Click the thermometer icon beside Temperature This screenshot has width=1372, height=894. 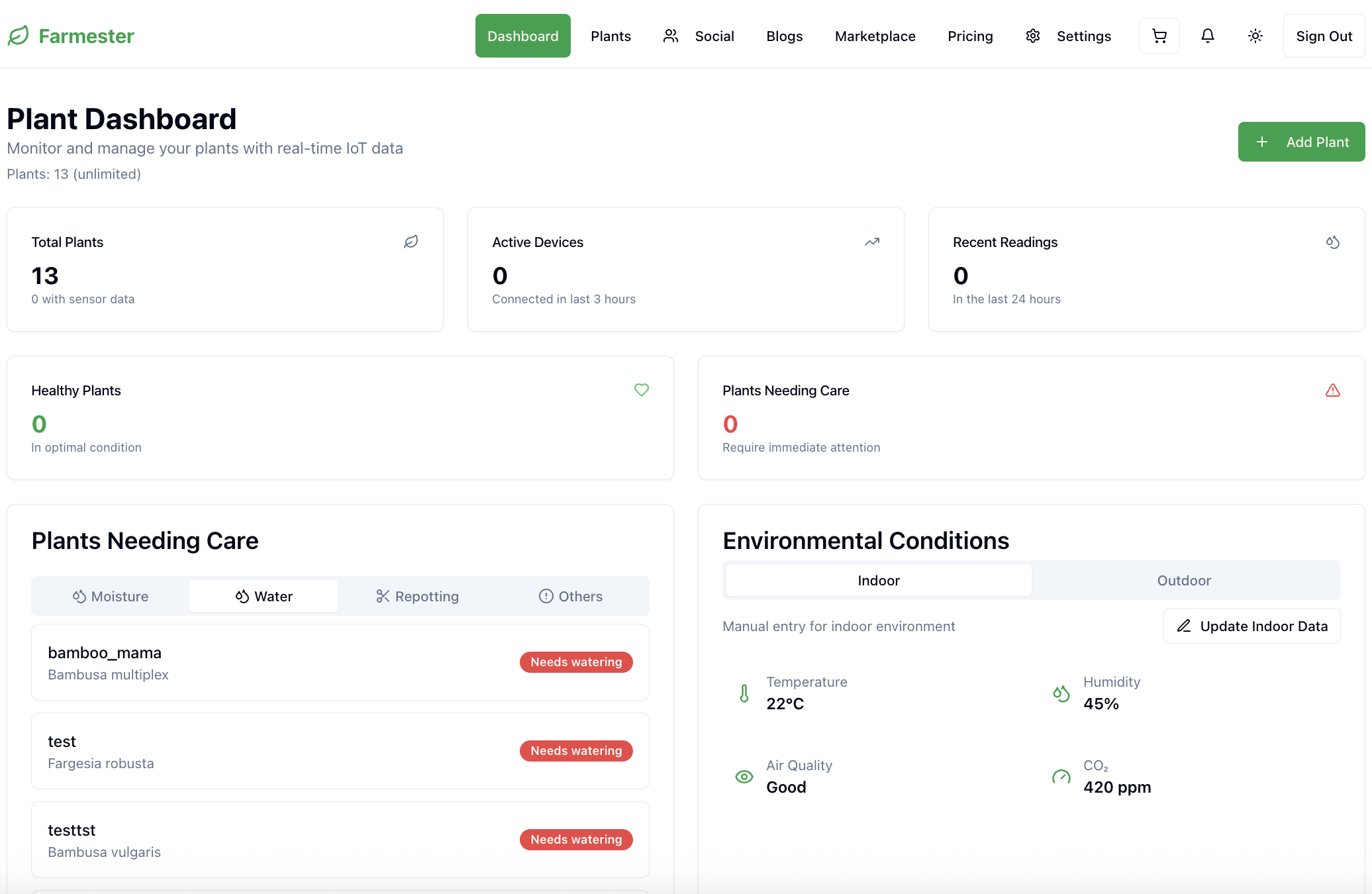pos(744,693)
